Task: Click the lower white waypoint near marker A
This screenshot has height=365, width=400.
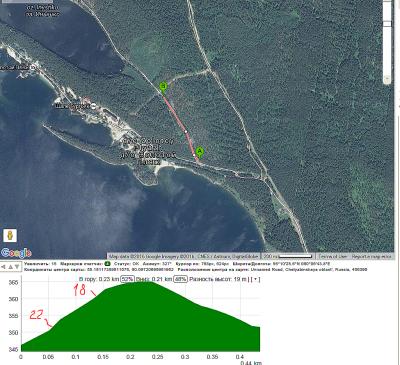Action: [x=194, y=155]
